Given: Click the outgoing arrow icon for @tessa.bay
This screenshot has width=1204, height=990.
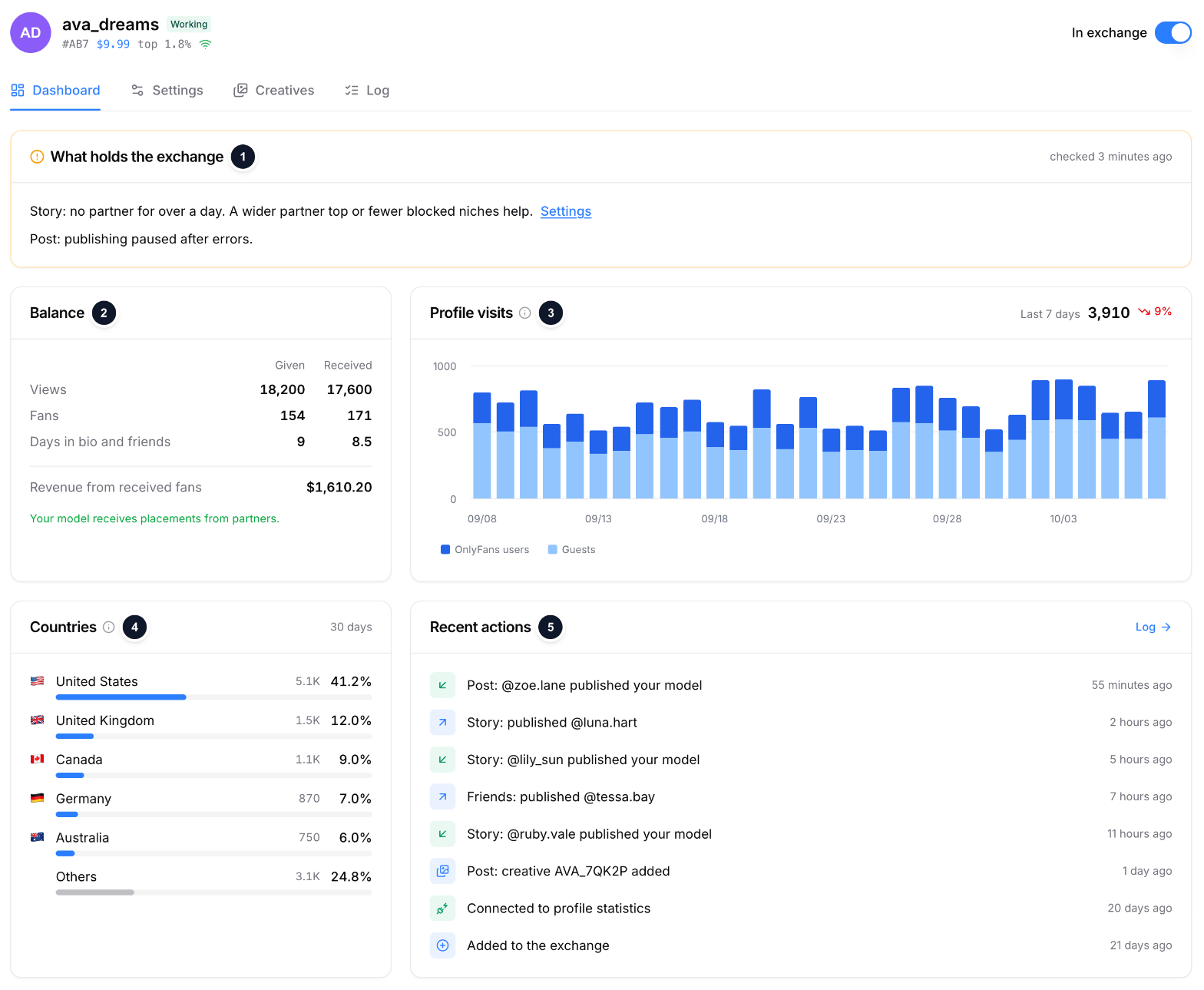Looking at the screenshot, I should [443, 796].
